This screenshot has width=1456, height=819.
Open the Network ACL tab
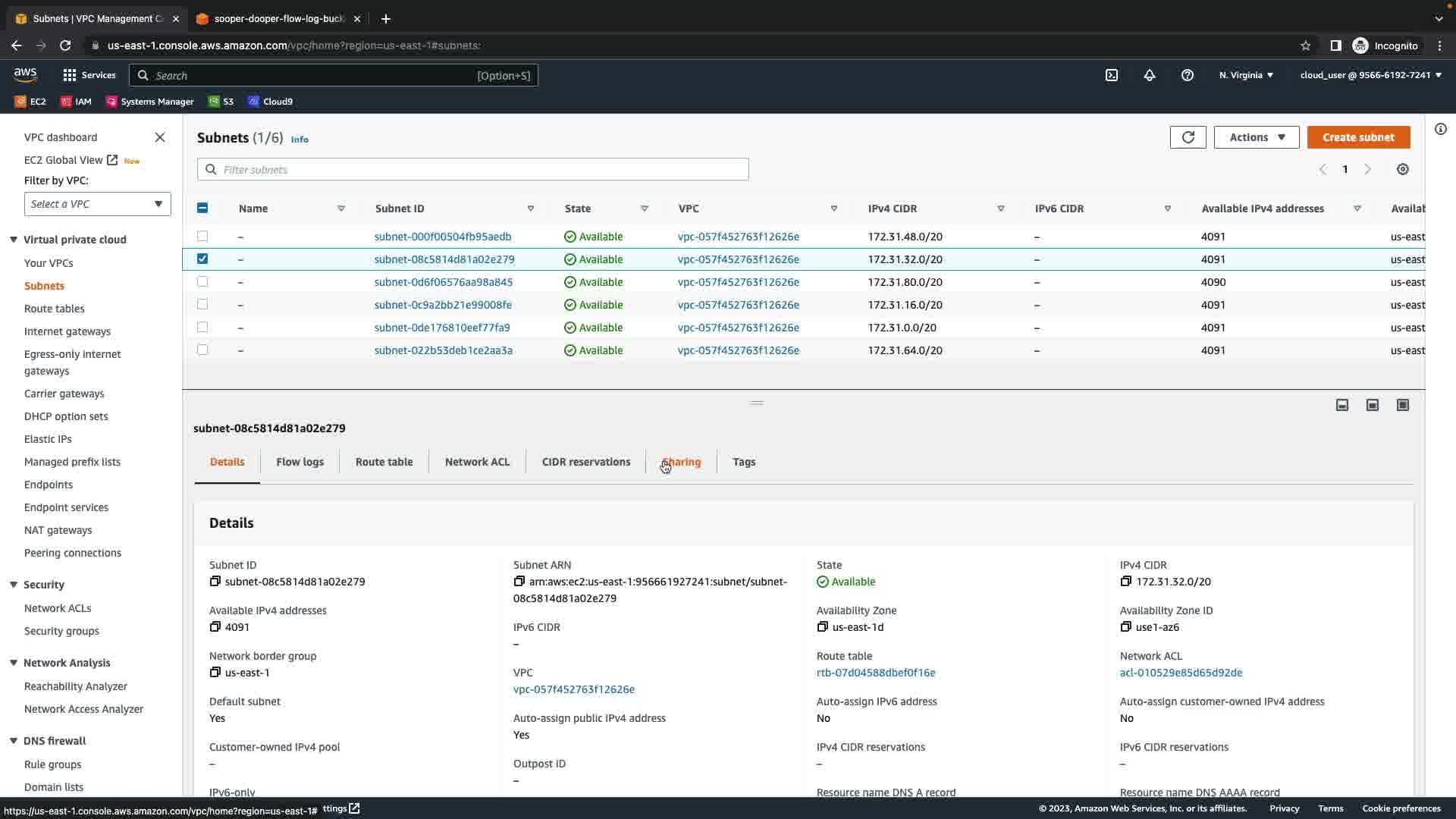click(477, 462)
